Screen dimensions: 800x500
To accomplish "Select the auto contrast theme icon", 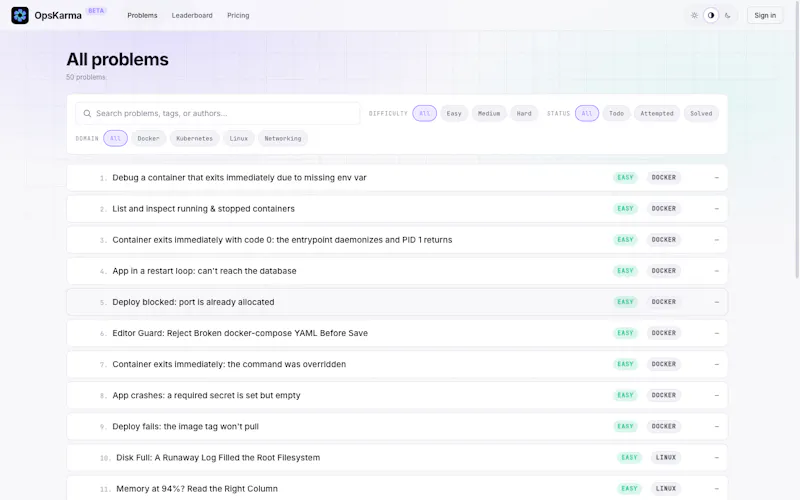I will tap(711, 15).
